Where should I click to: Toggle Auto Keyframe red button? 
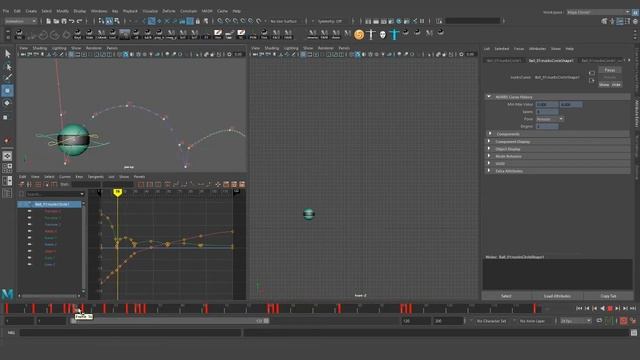tap(624, 321)
